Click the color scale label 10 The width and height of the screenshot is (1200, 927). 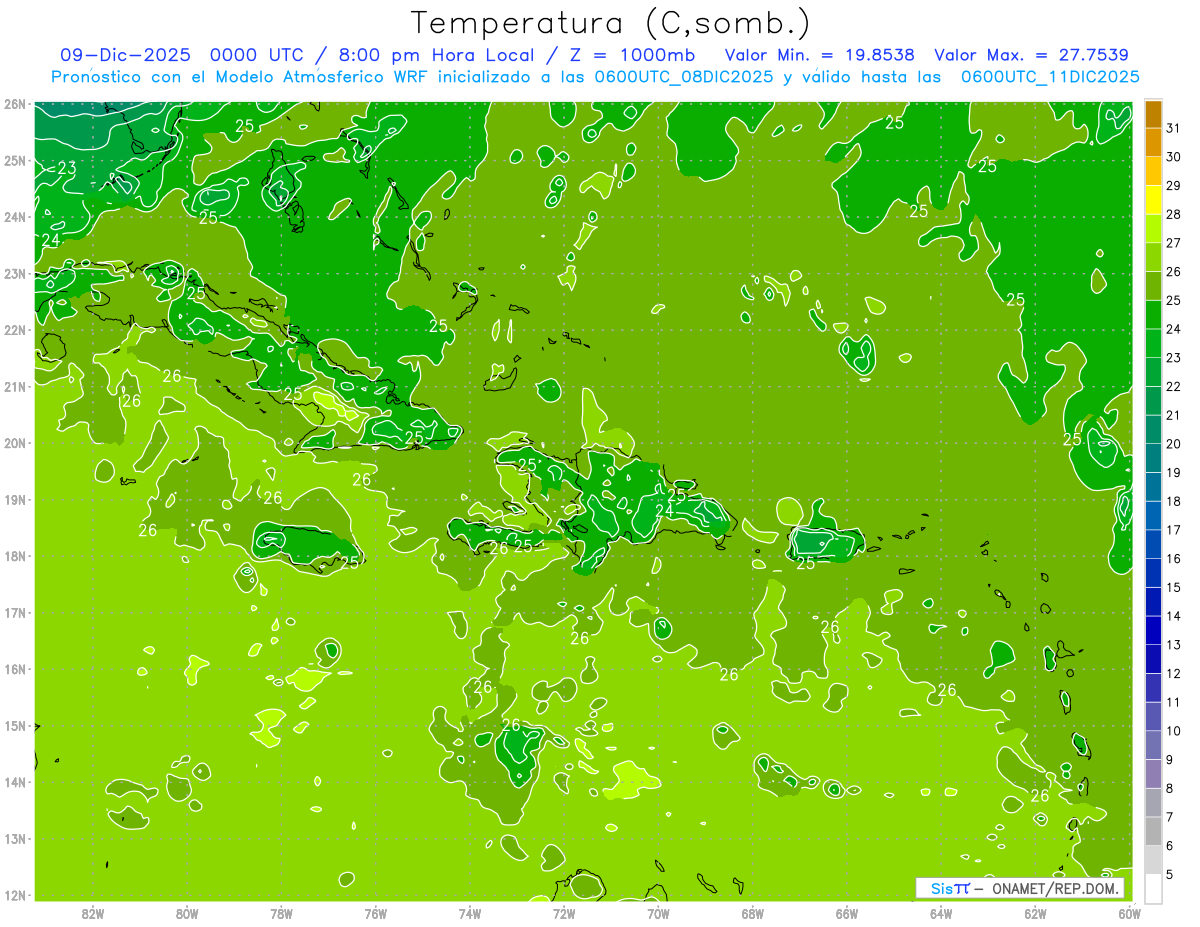(x=1174, y=731)
